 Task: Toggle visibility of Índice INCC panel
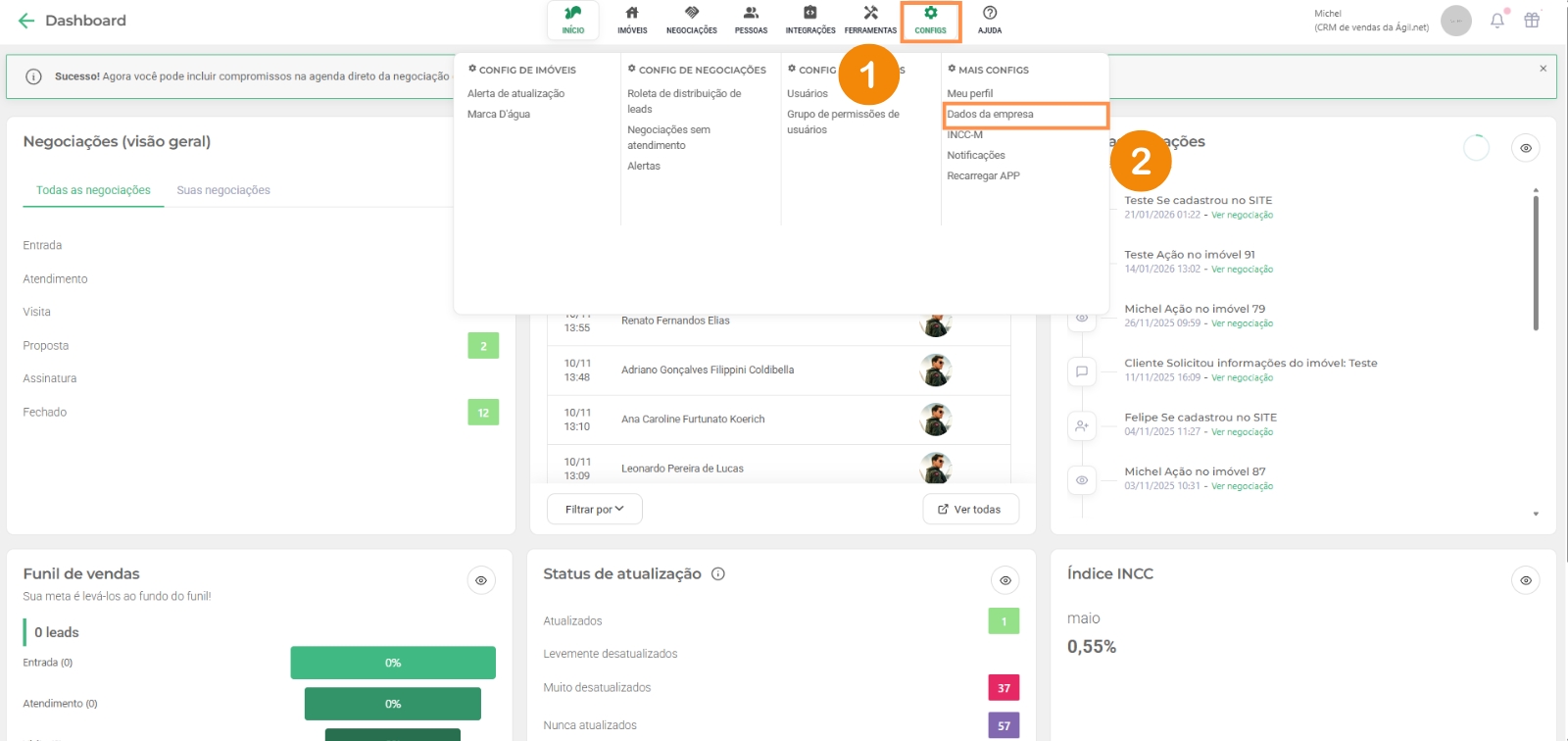point(1526,580)
